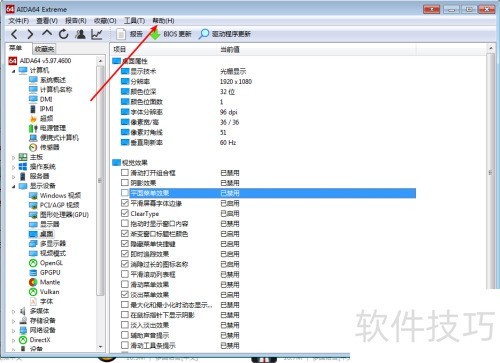Viewport: 500px width, 363px height.
Task: Toggle the 拖动时显示窗口内容 checkbox
Action: coord(125,223)
